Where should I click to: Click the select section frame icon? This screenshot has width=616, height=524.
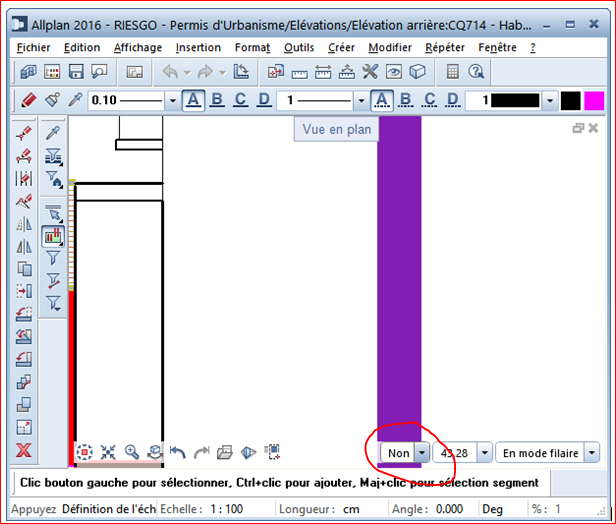[272, 452]
